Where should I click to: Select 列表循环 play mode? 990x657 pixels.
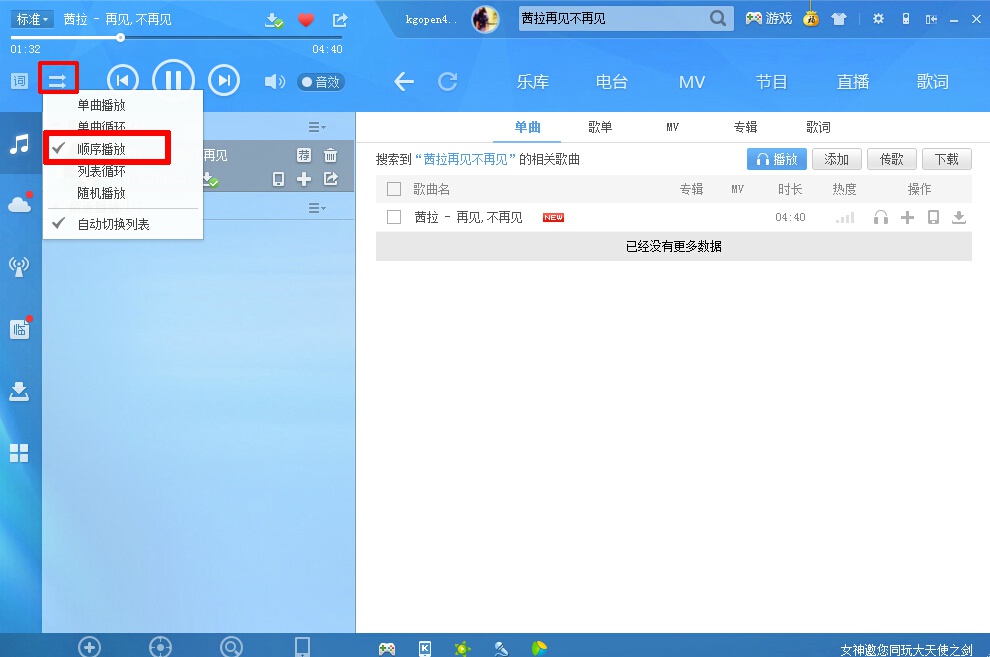(101, 171)
